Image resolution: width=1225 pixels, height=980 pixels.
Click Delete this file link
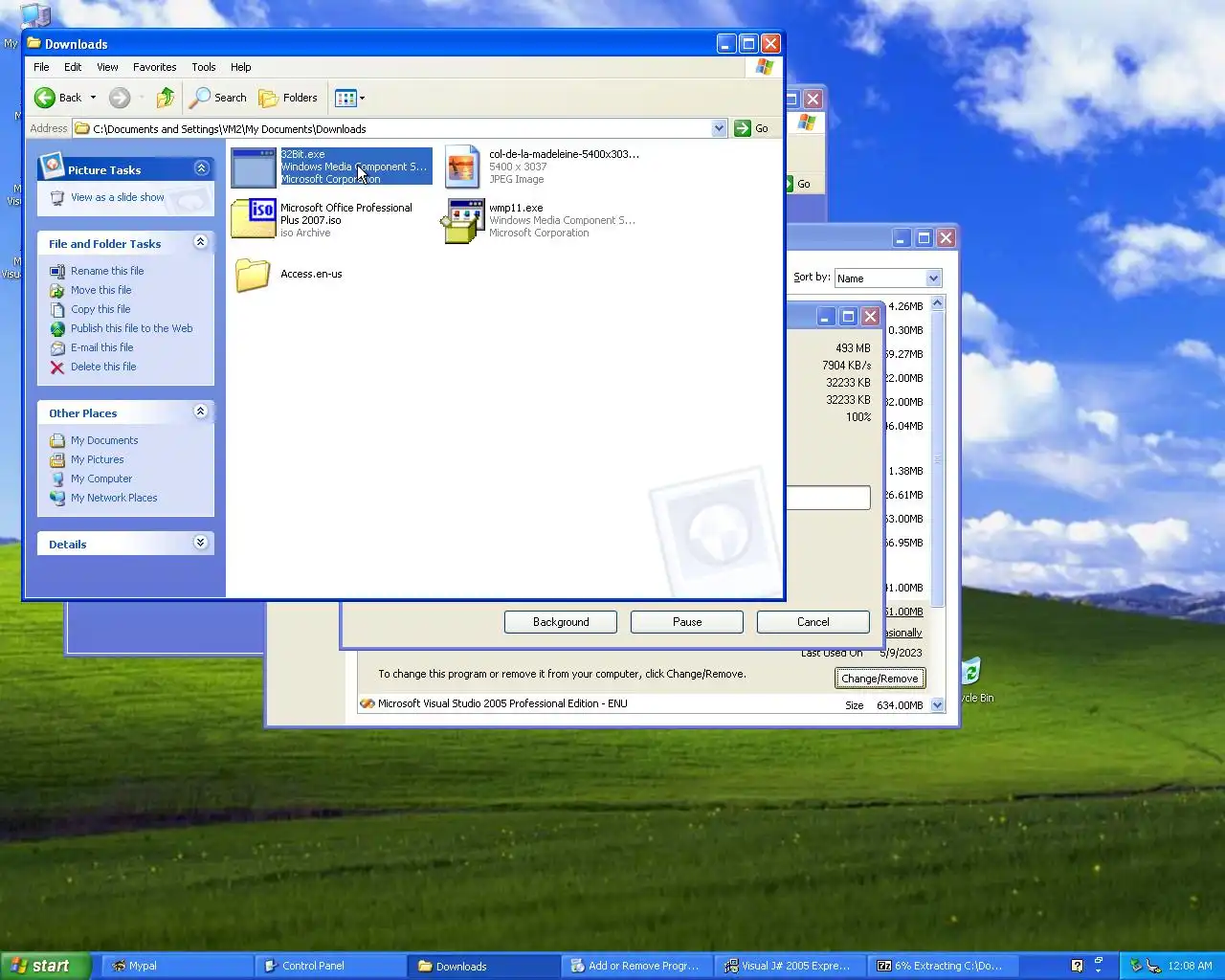[x=103, y=367]
